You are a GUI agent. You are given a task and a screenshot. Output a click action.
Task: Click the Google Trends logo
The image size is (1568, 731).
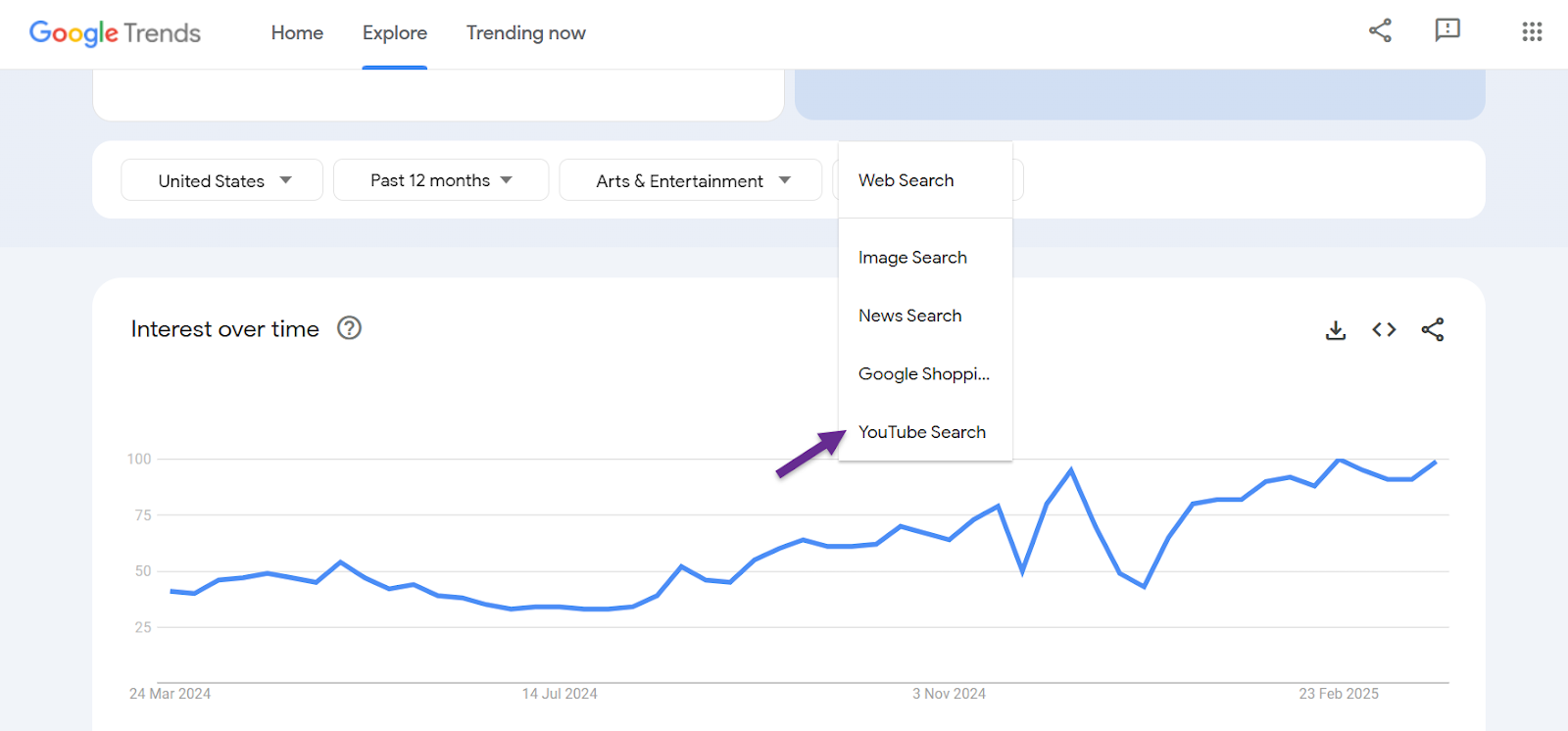pos(115,33)
